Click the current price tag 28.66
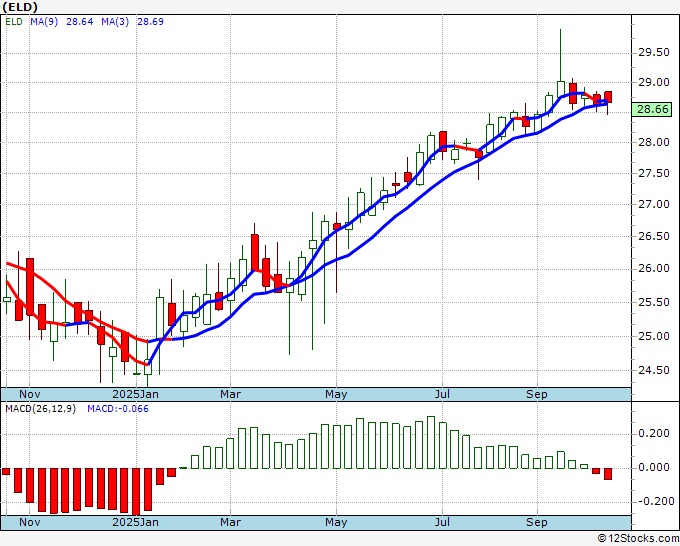Image resolution: width=680 pixels, height=546 pixels. pyautogui.click(x=652, y=109)
